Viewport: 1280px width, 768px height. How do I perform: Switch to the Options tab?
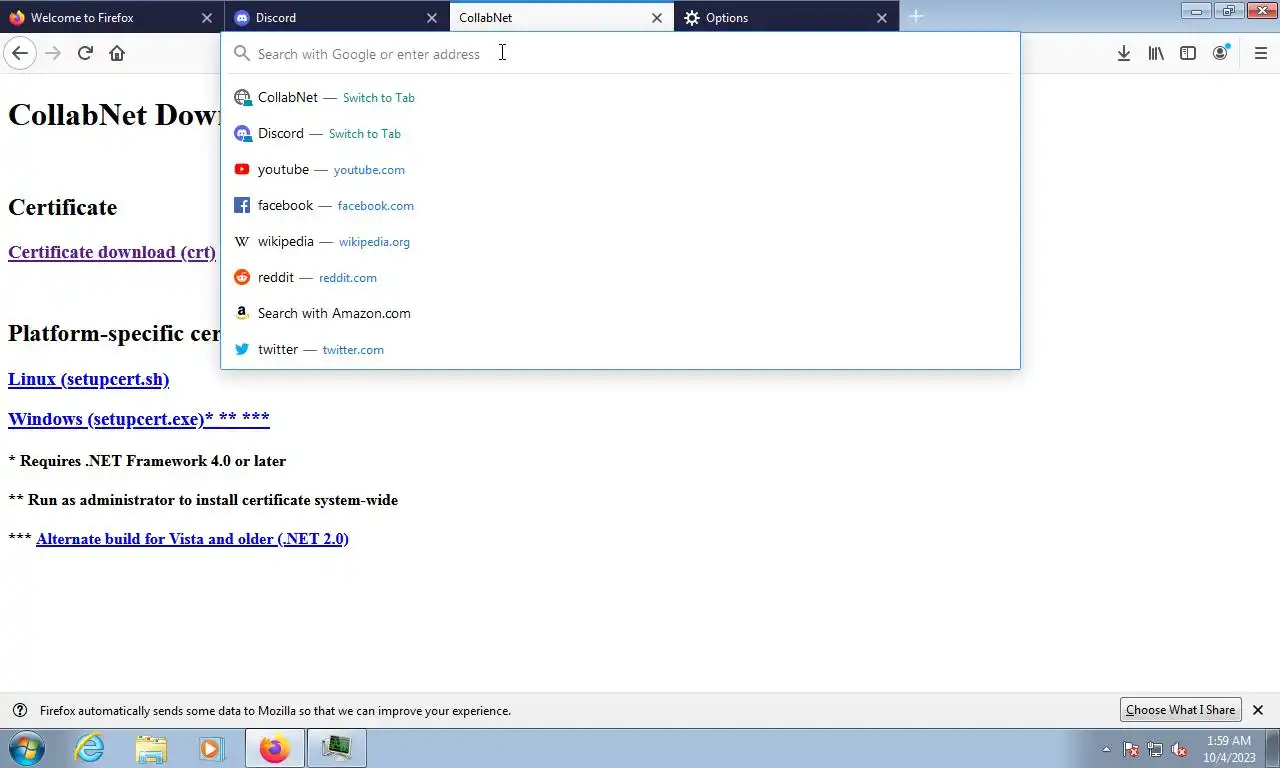click(x=787, y=17)
